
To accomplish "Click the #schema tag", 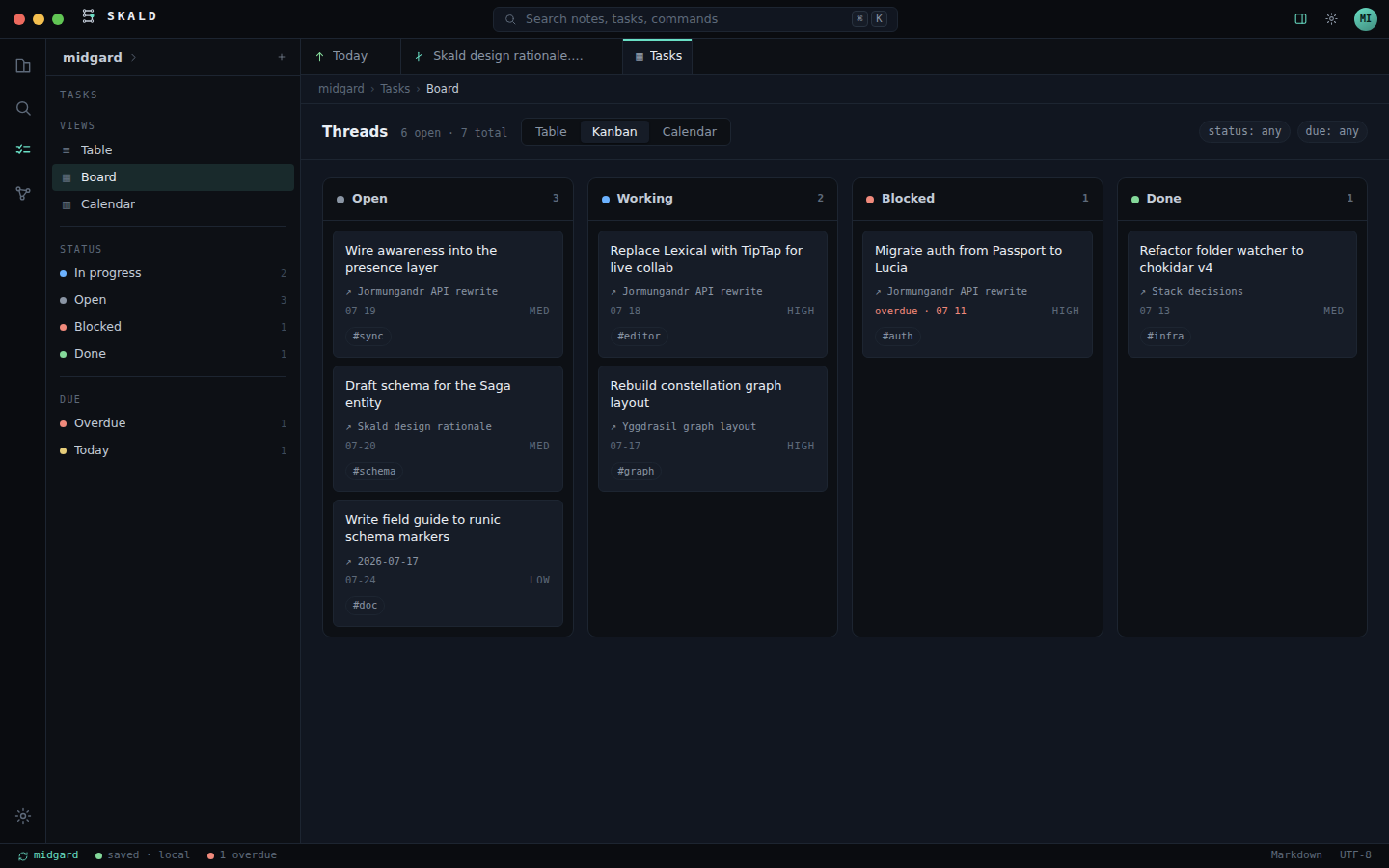I will point(374,472).
